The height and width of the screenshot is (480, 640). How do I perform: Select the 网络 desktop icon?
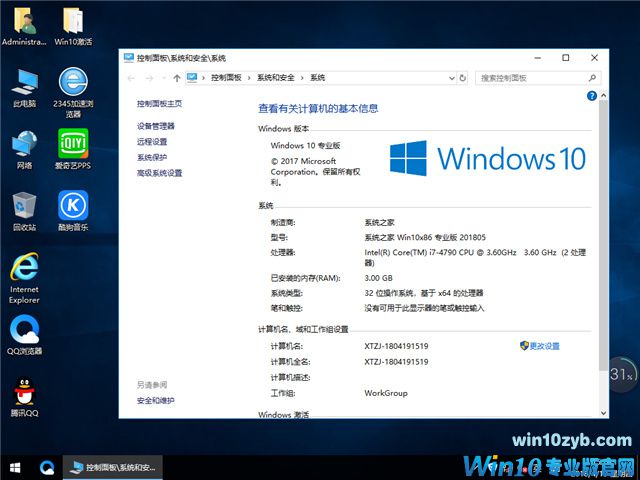pos(24,150)
